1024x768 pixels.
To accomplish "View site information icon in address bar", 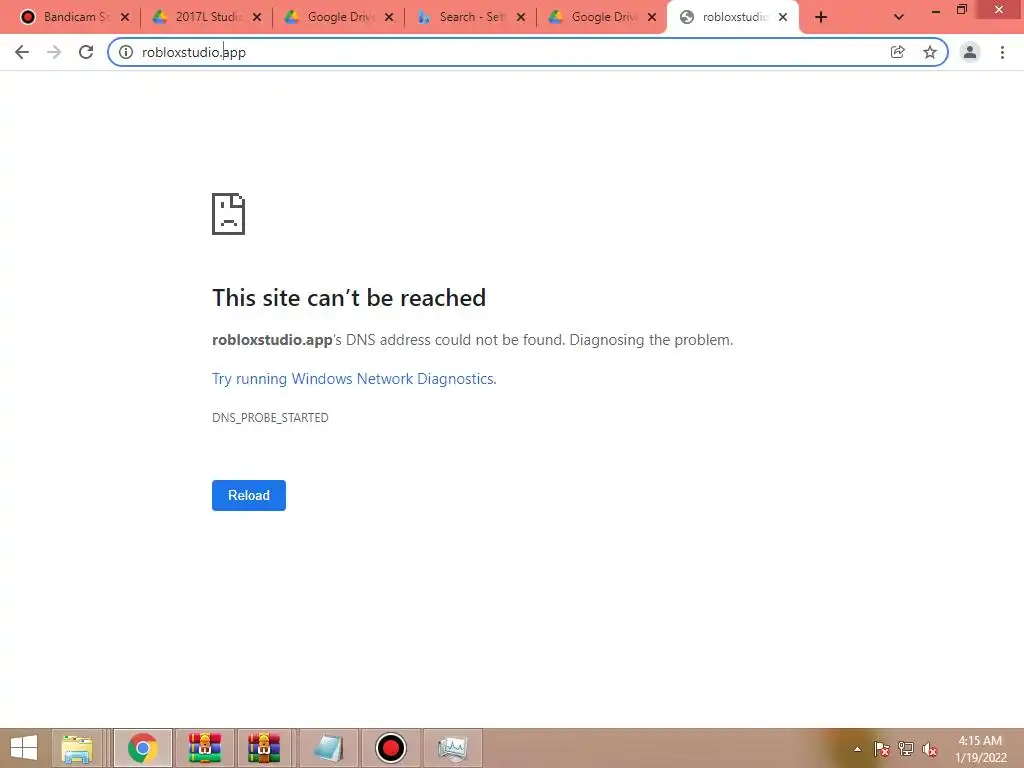I will (126, 52).
